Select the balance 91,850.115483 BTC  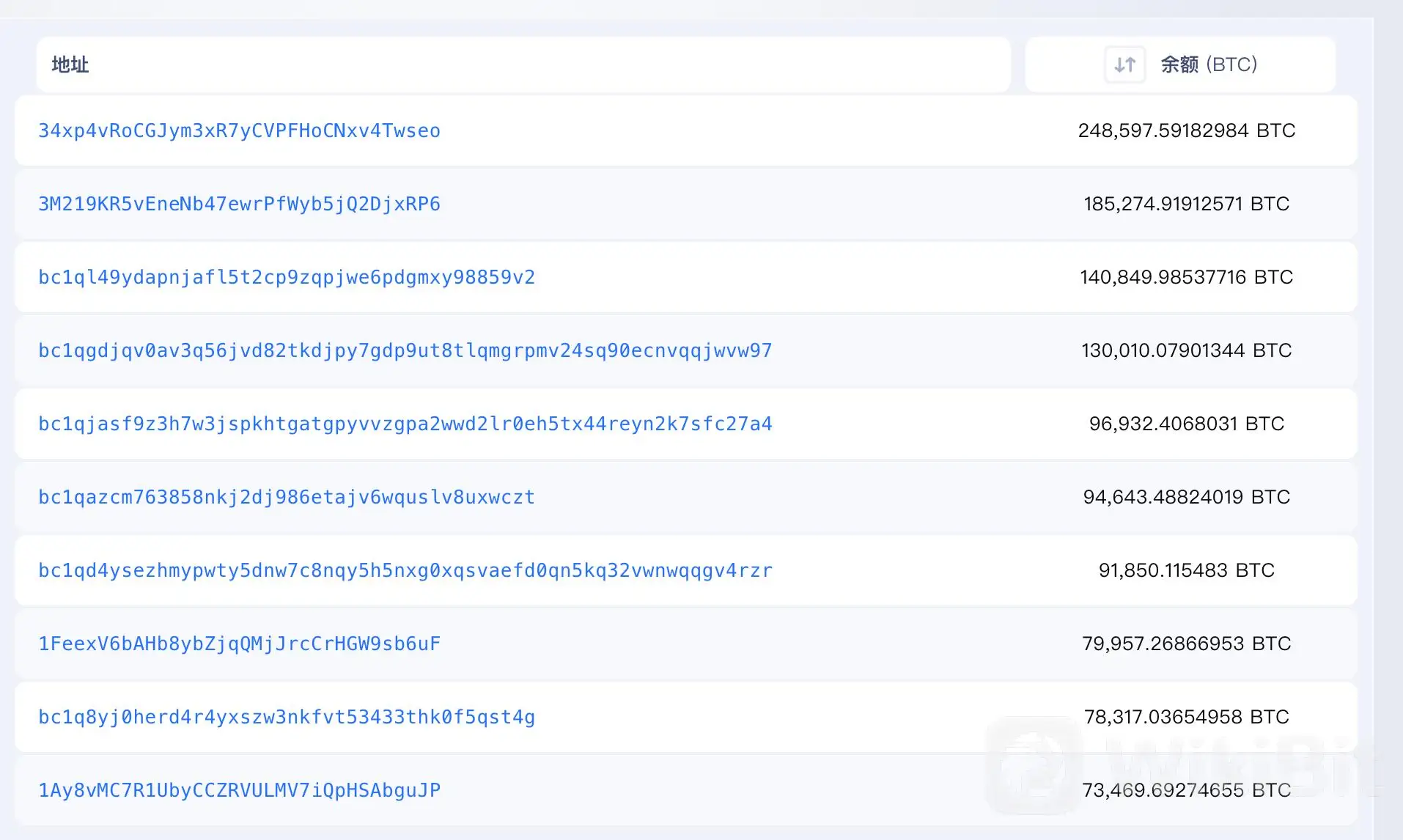(x=1187, y=570)
